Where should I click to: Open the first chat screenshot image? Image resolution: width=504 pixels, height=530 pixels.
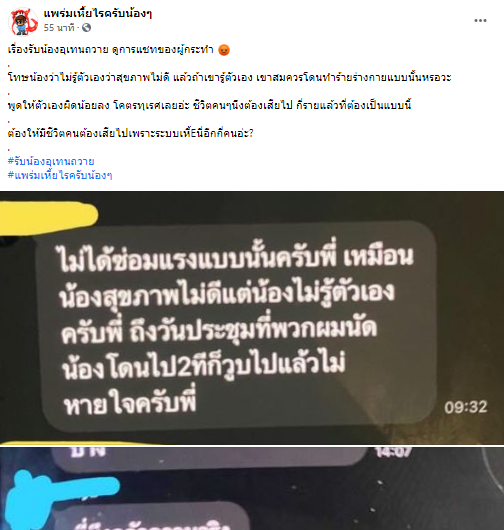point(252,318)
